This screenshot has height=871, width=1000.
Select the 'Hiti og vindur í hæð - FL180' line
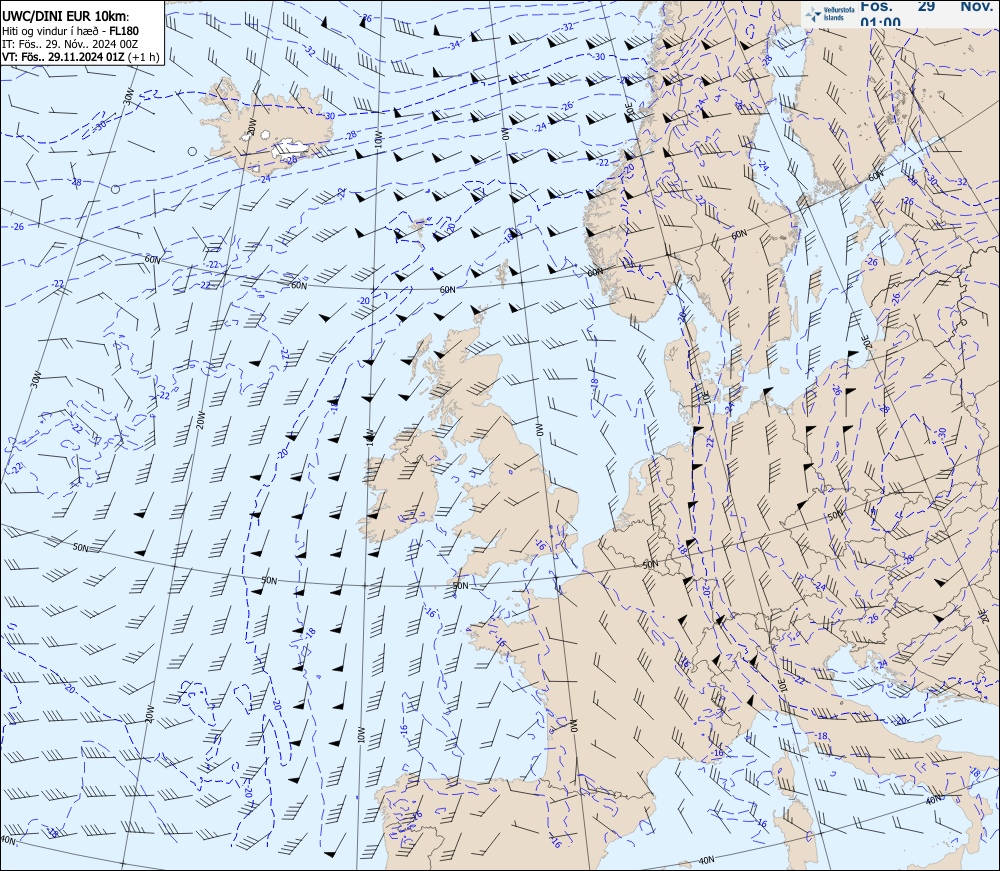70,31
